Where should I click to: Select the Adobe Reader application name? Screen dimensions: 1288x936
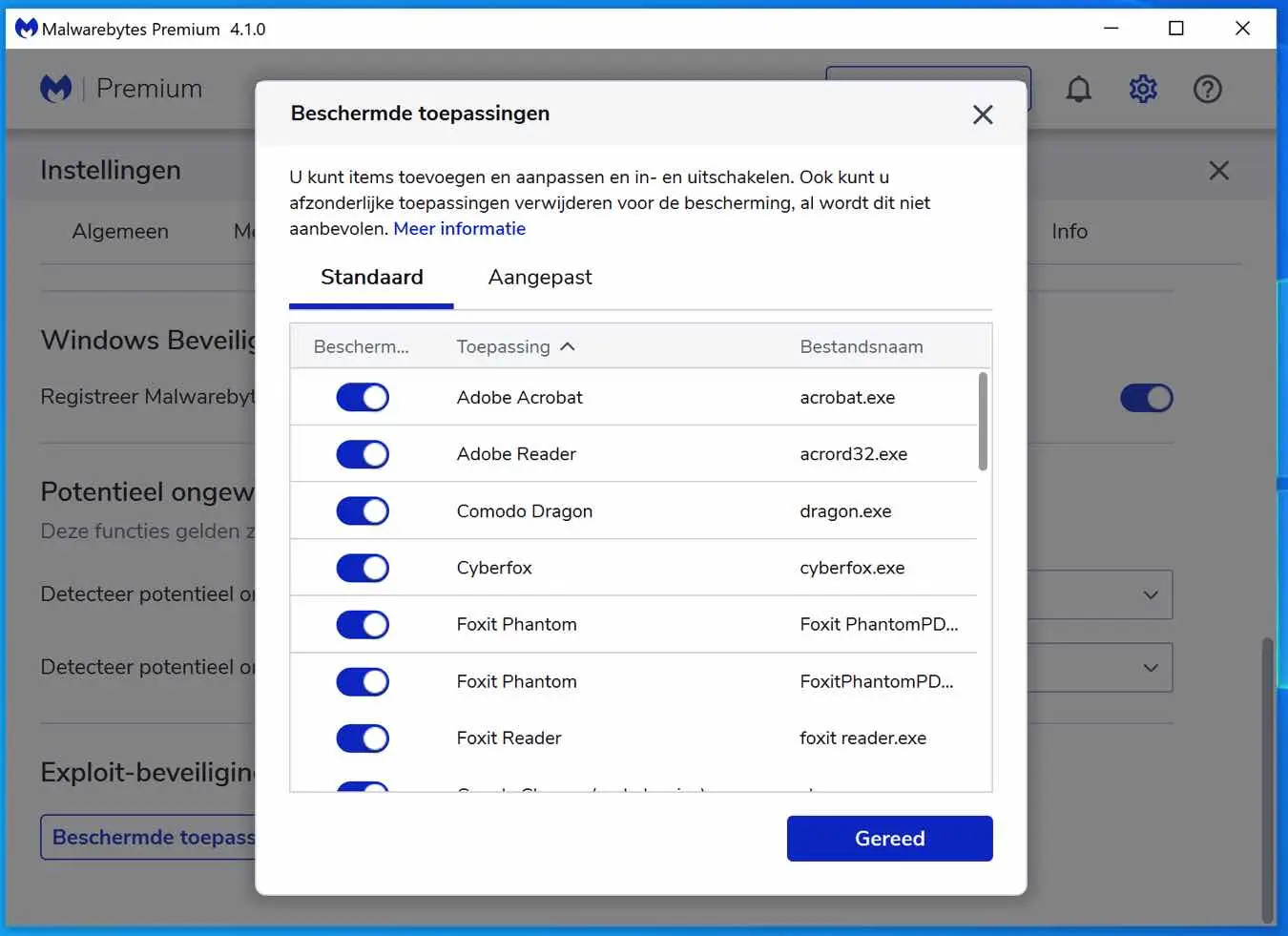tap(516, 454)
